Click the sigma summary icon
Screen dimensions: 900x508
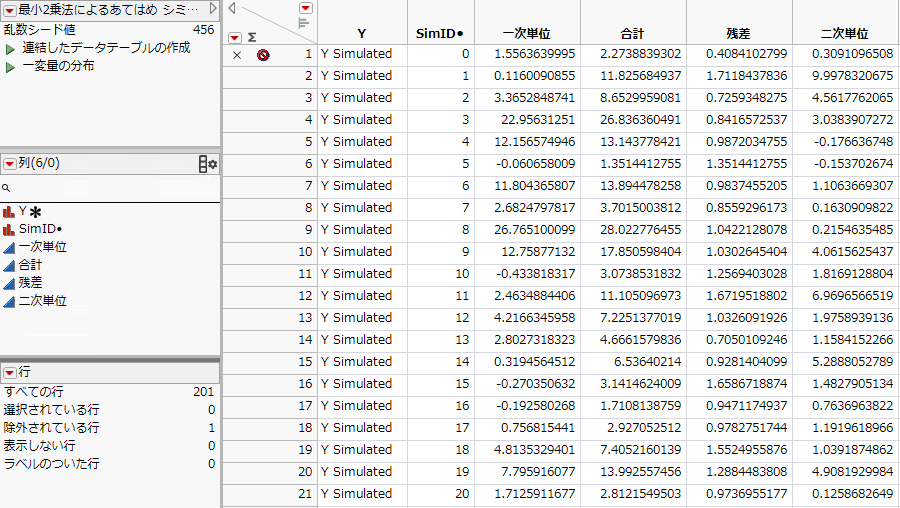252,38
